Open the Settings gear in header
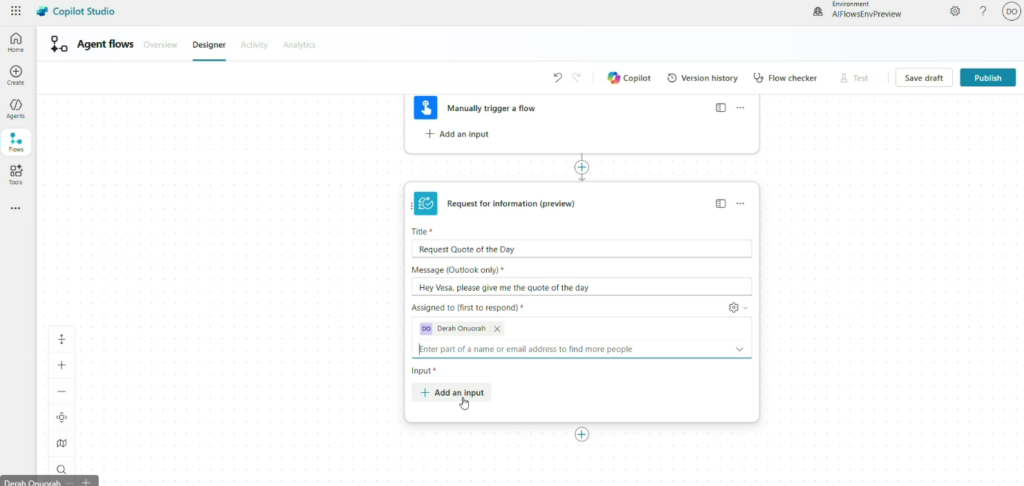The height and width of the screenshot is (486, 1024). click(x=955, y=11)
